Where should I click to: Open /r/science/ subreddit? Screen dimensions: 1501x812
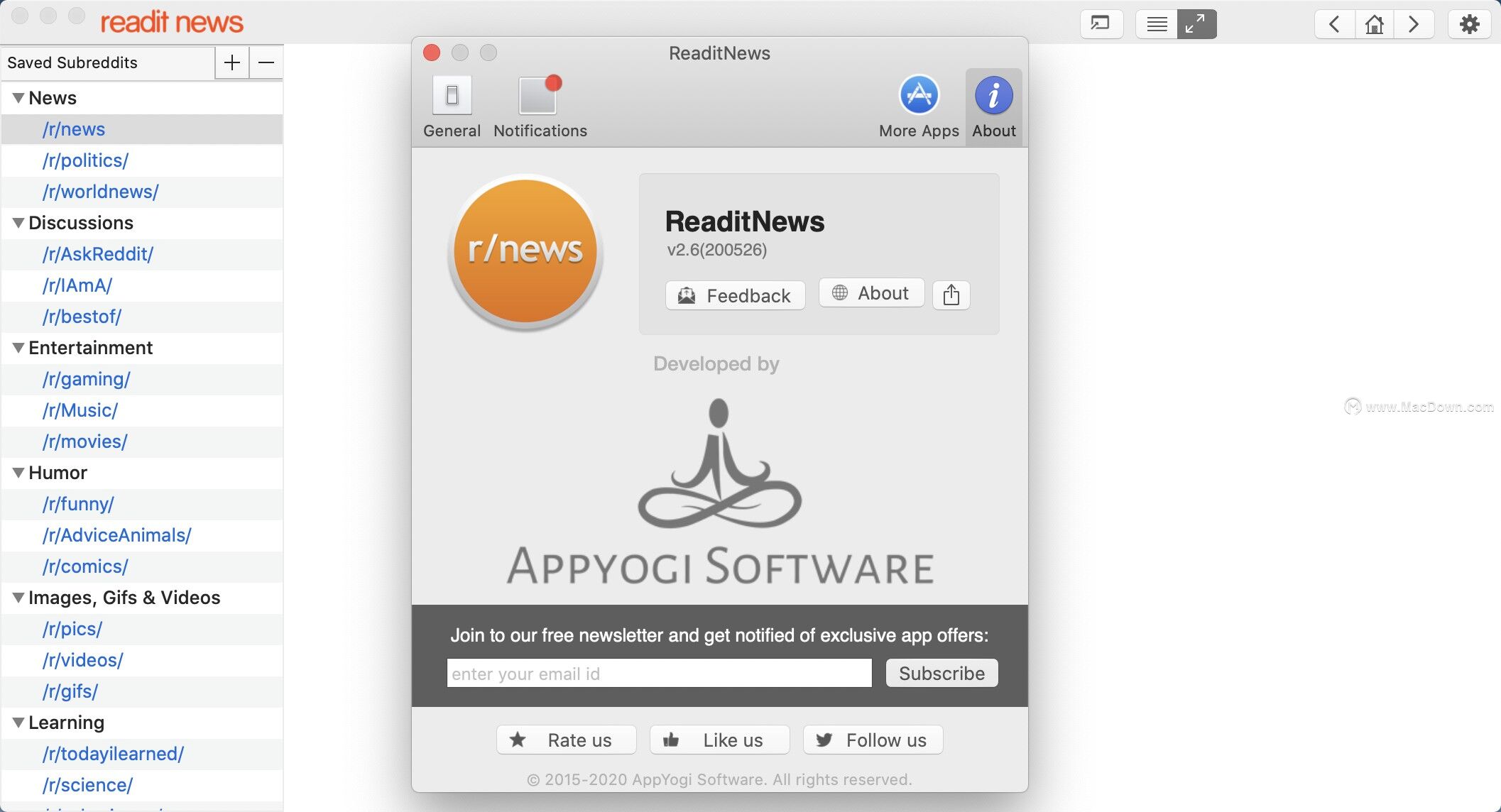point(142,785)
